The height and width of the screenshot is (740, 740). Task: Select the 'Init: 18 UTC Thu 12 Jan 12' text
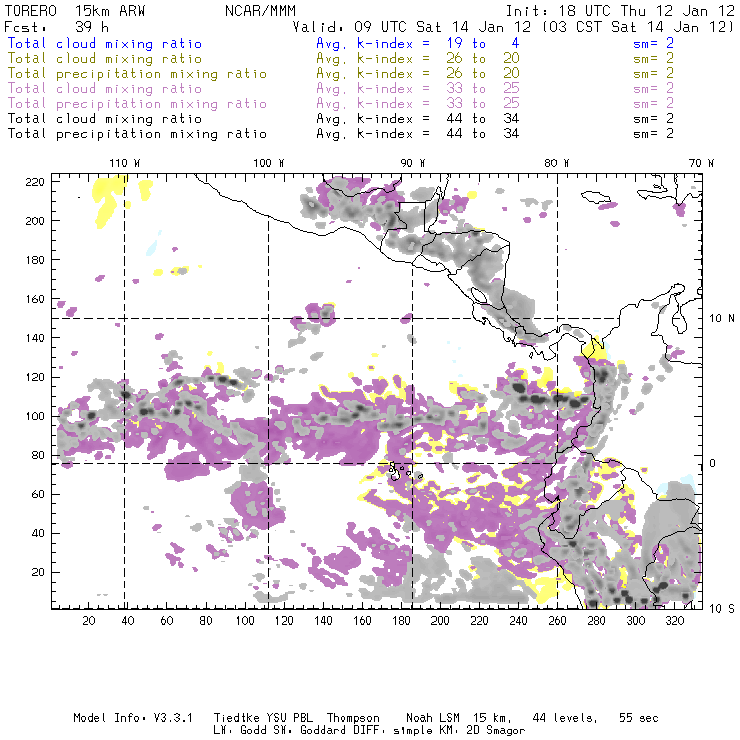(x=620, y=11)
